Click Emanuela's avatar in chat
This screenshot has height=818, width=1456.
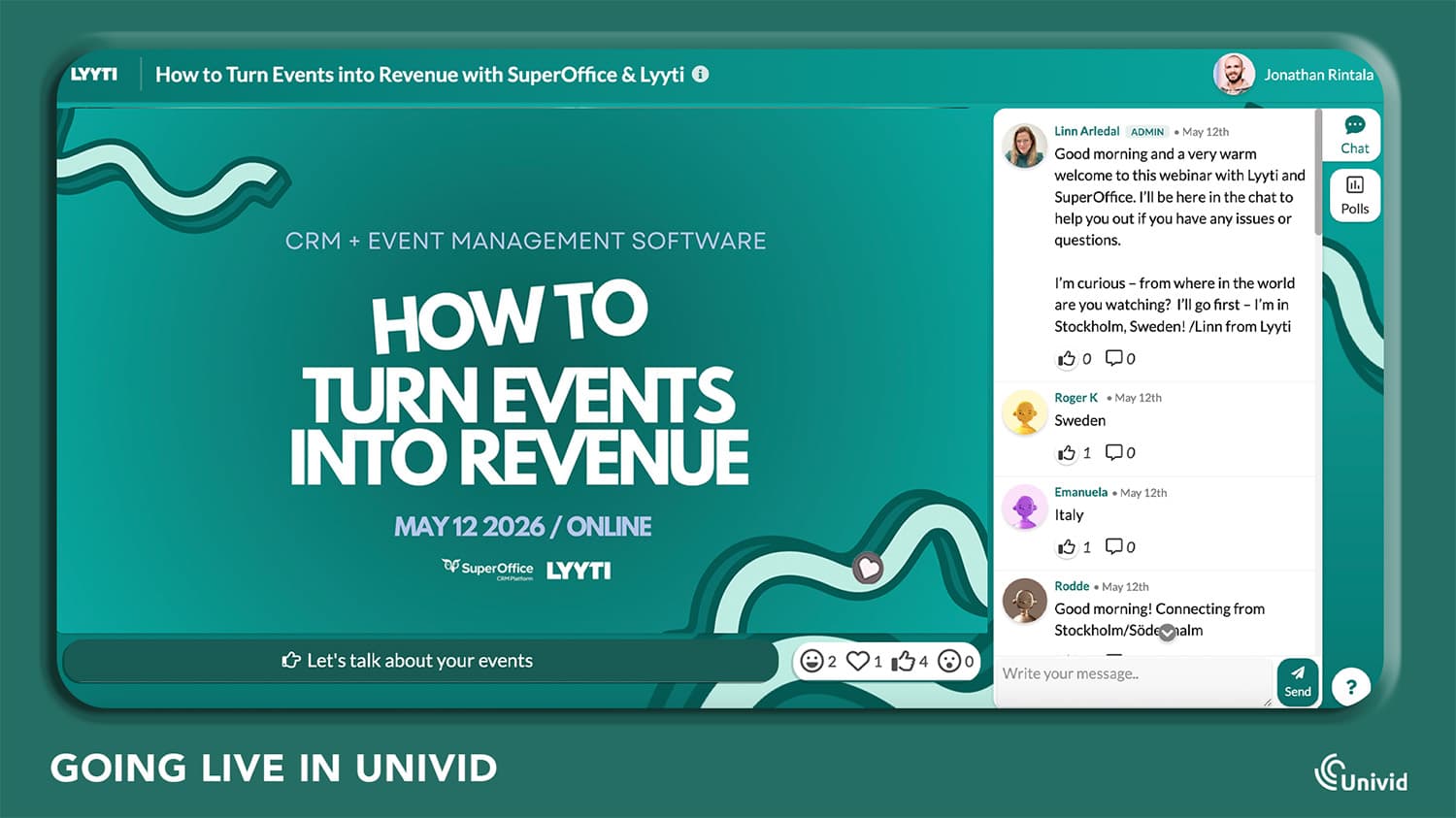1024,507
